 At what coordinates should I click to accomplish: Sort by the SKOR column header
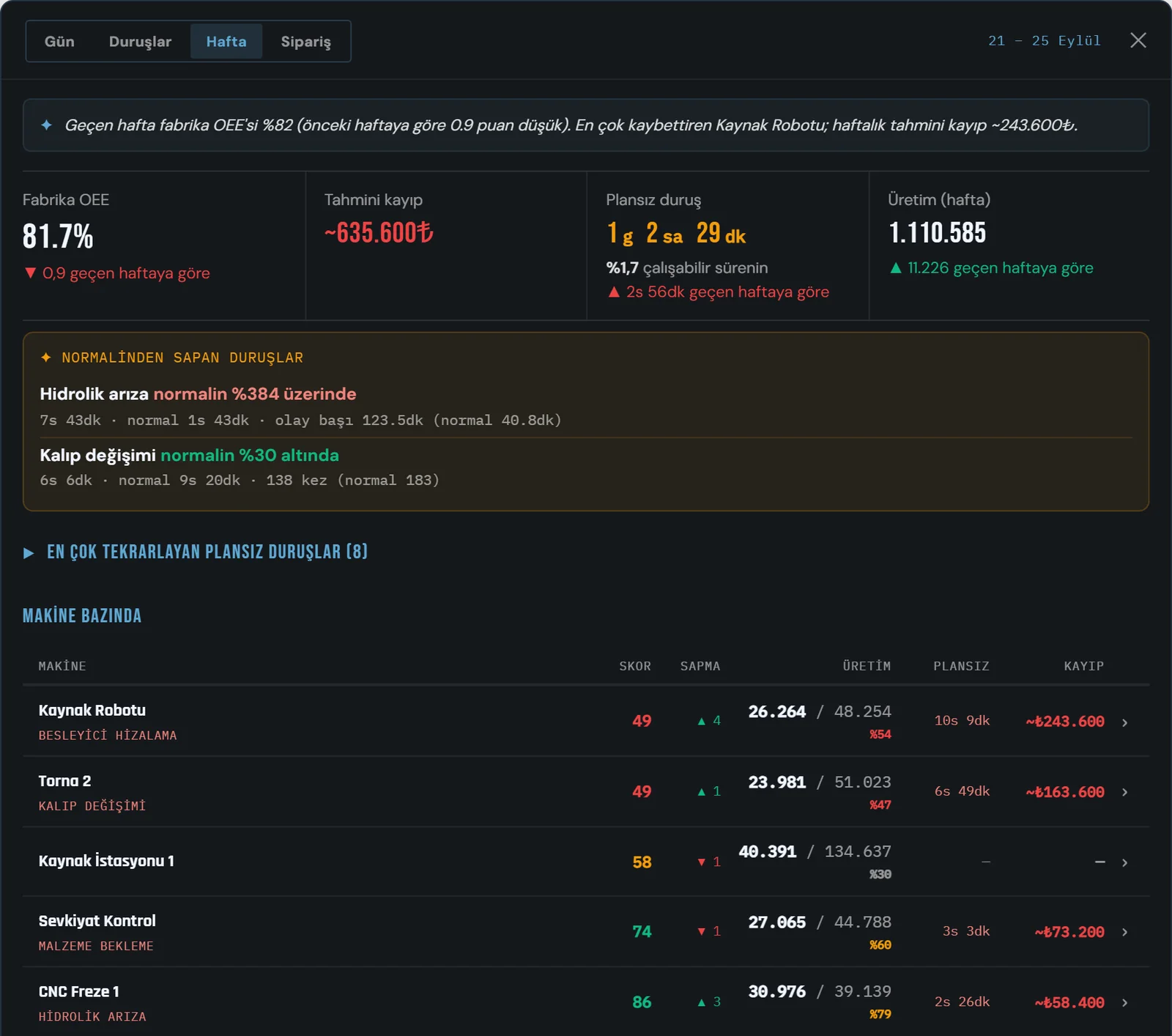click(x=634, y=666)
